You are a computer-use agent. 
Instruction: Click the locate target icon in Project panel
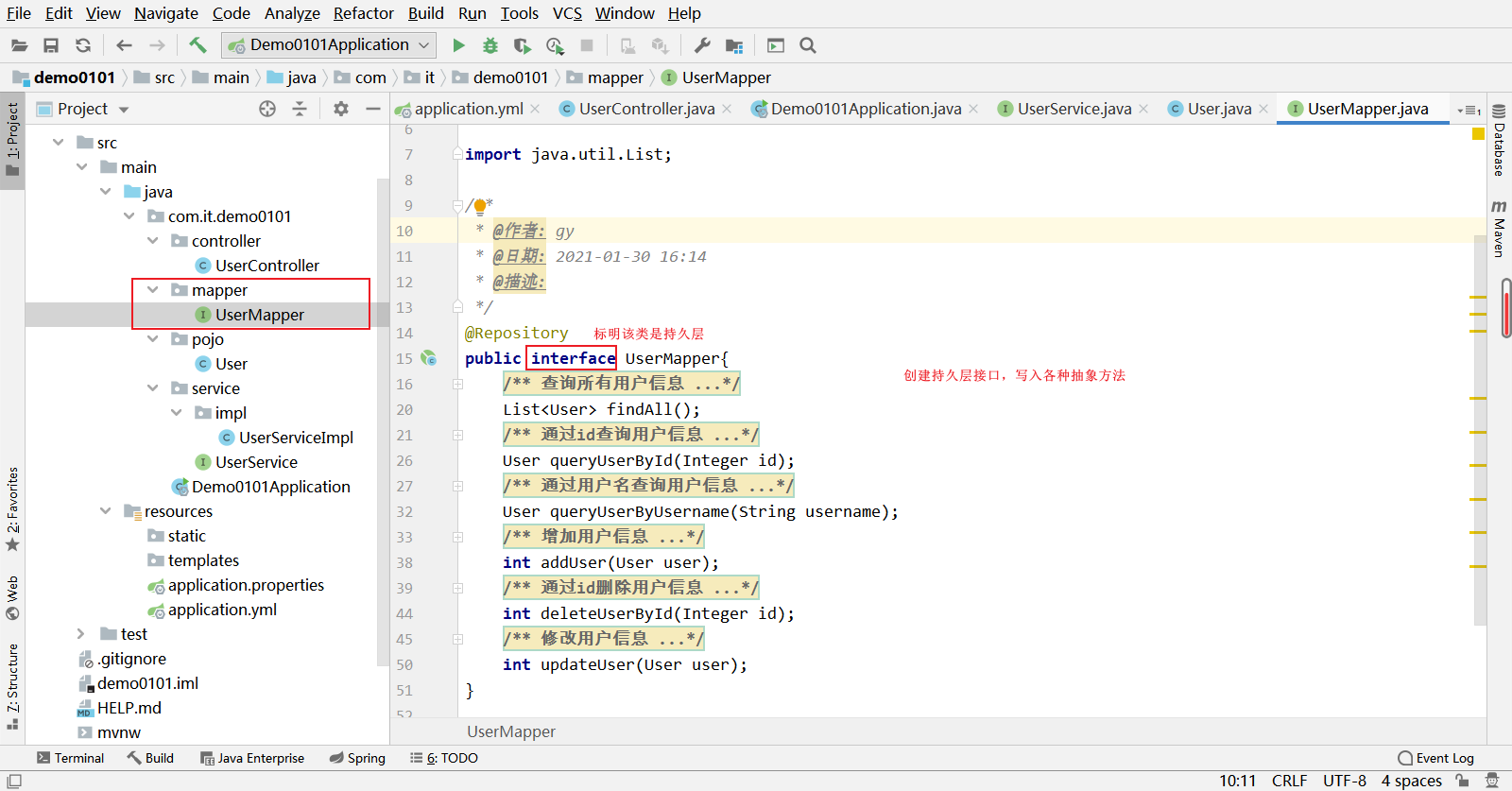point(267,109)
